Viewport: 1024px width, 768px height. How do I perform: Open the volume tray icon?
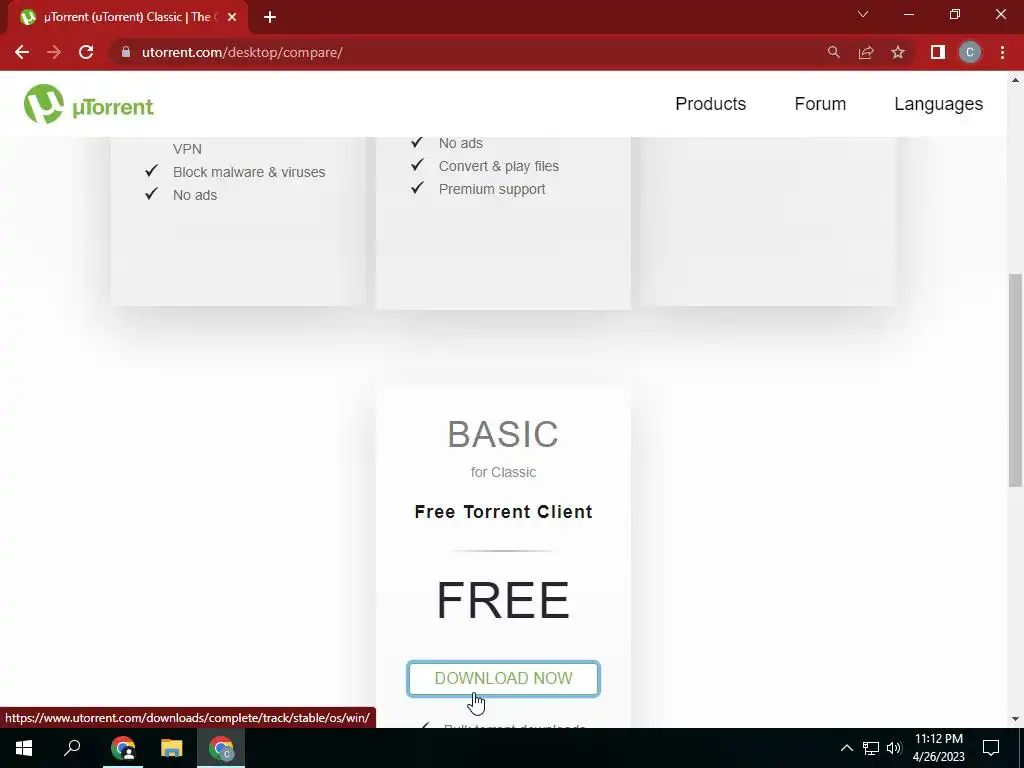pos(894,748)
